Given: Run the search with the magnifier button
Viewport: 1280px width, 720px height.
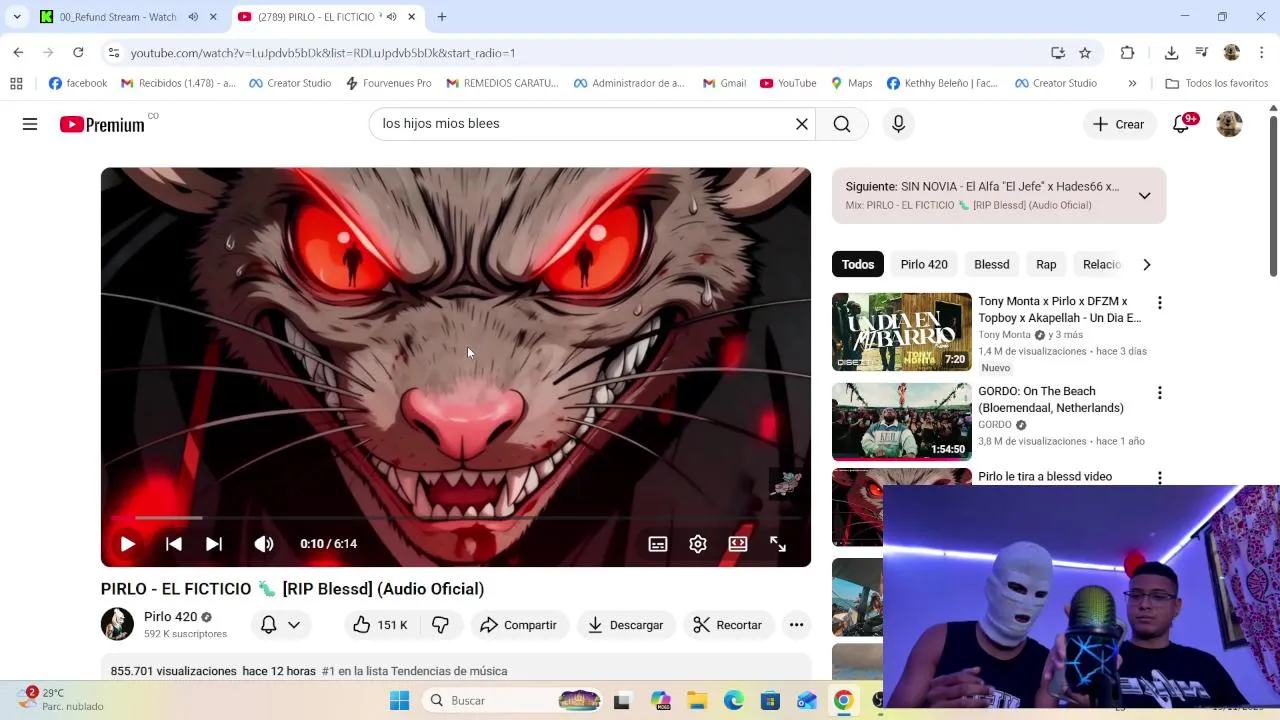Looking at the screenshot, I should pos(842,124).
